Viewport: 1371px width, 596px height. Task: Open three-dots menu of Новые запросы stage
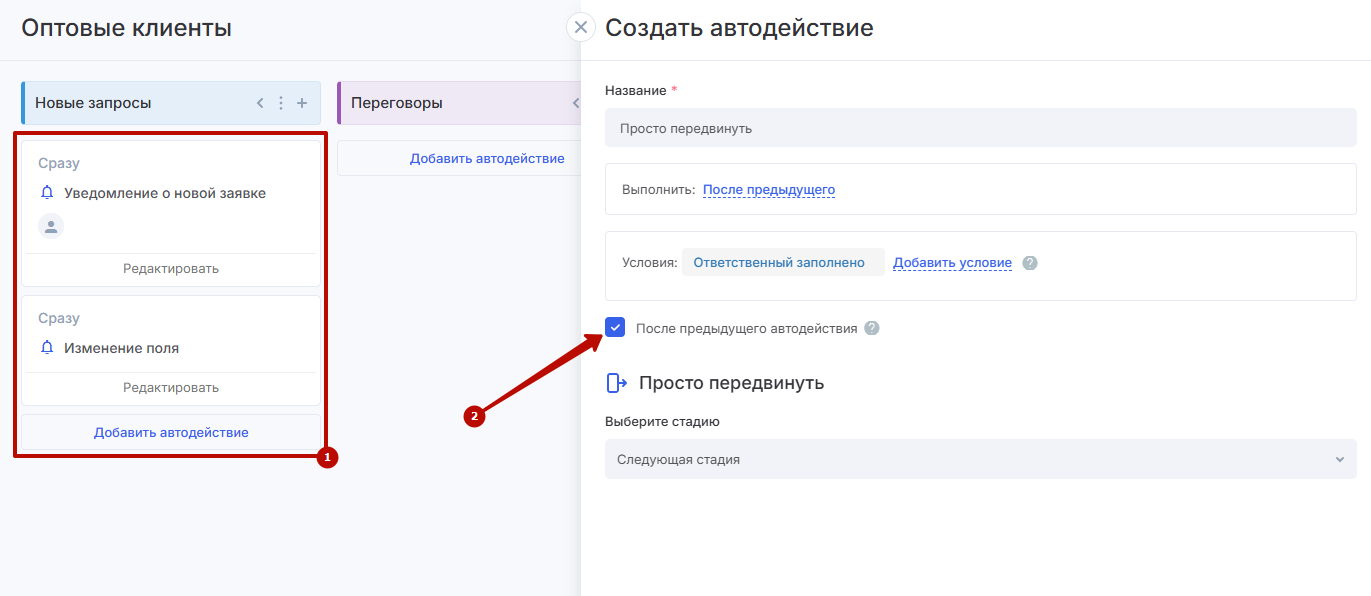[281, 103]
